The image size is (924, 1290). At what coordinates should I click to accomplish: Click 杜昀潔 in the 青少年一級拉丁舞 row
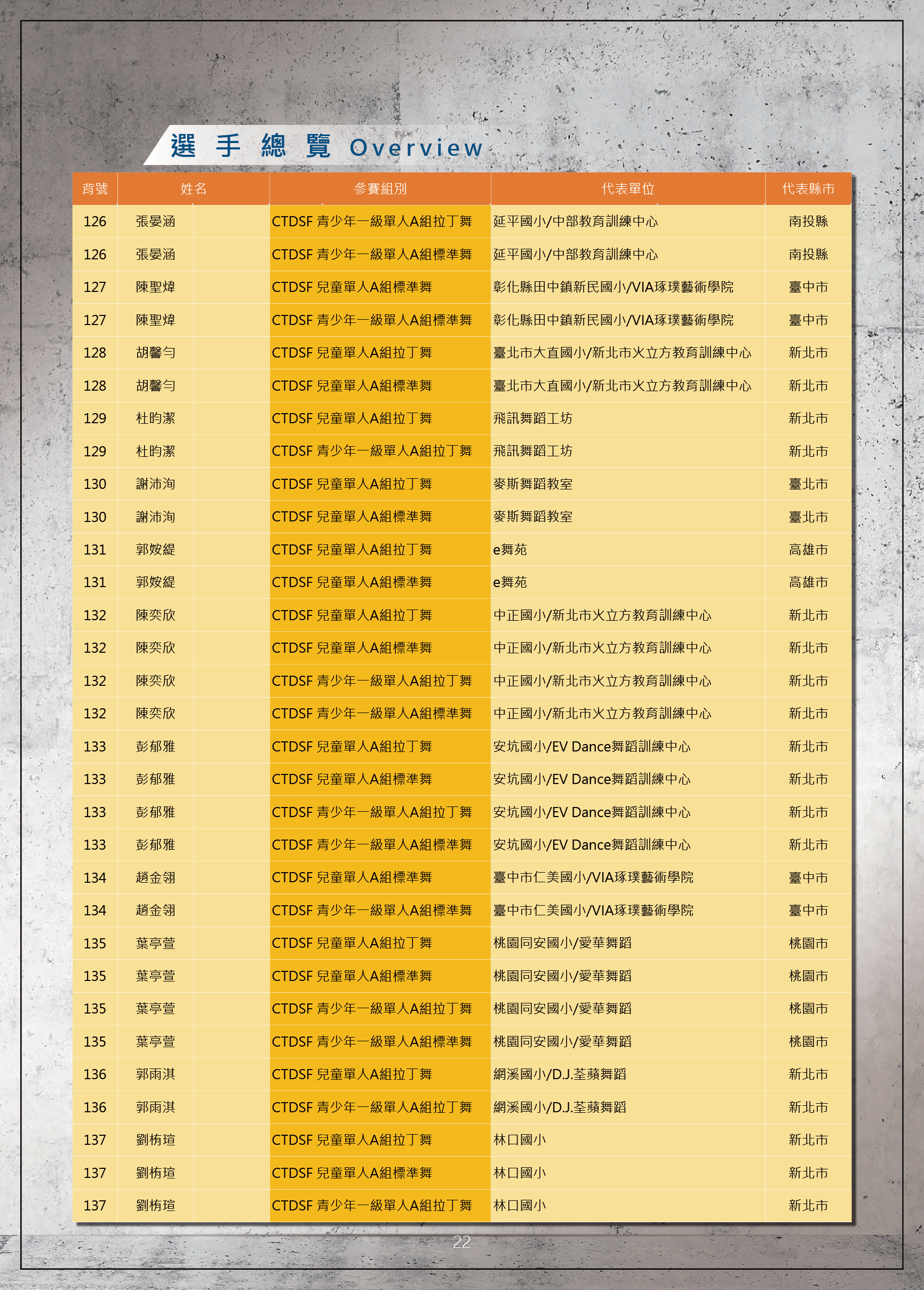click(x=155, y=451)
